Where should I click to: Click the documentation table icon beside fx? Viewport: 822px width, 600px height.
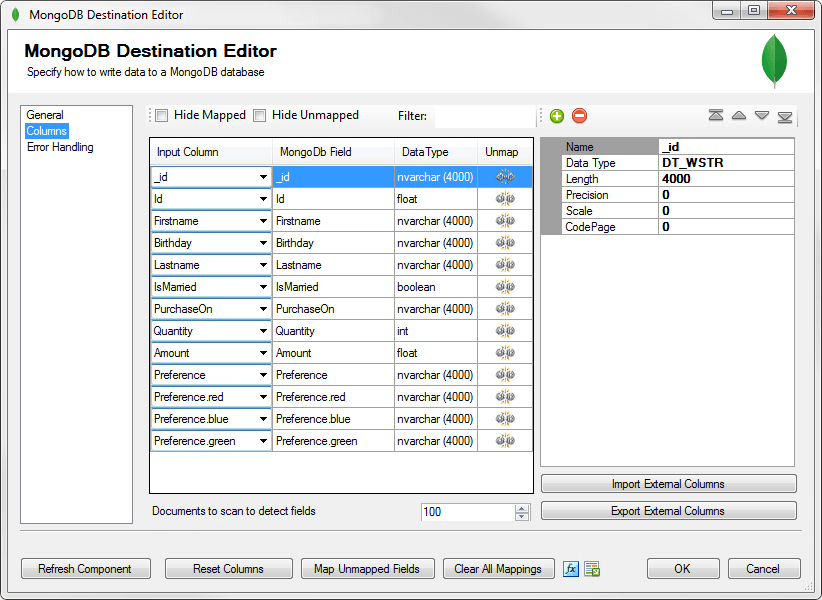pyautogui.click(x=592, y=569)
